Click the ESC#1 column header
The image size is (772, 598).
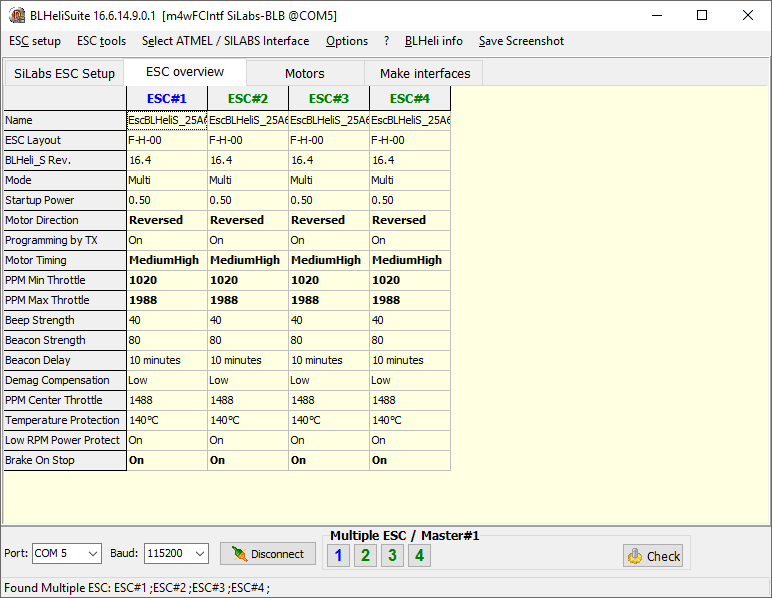coord(167,98)
